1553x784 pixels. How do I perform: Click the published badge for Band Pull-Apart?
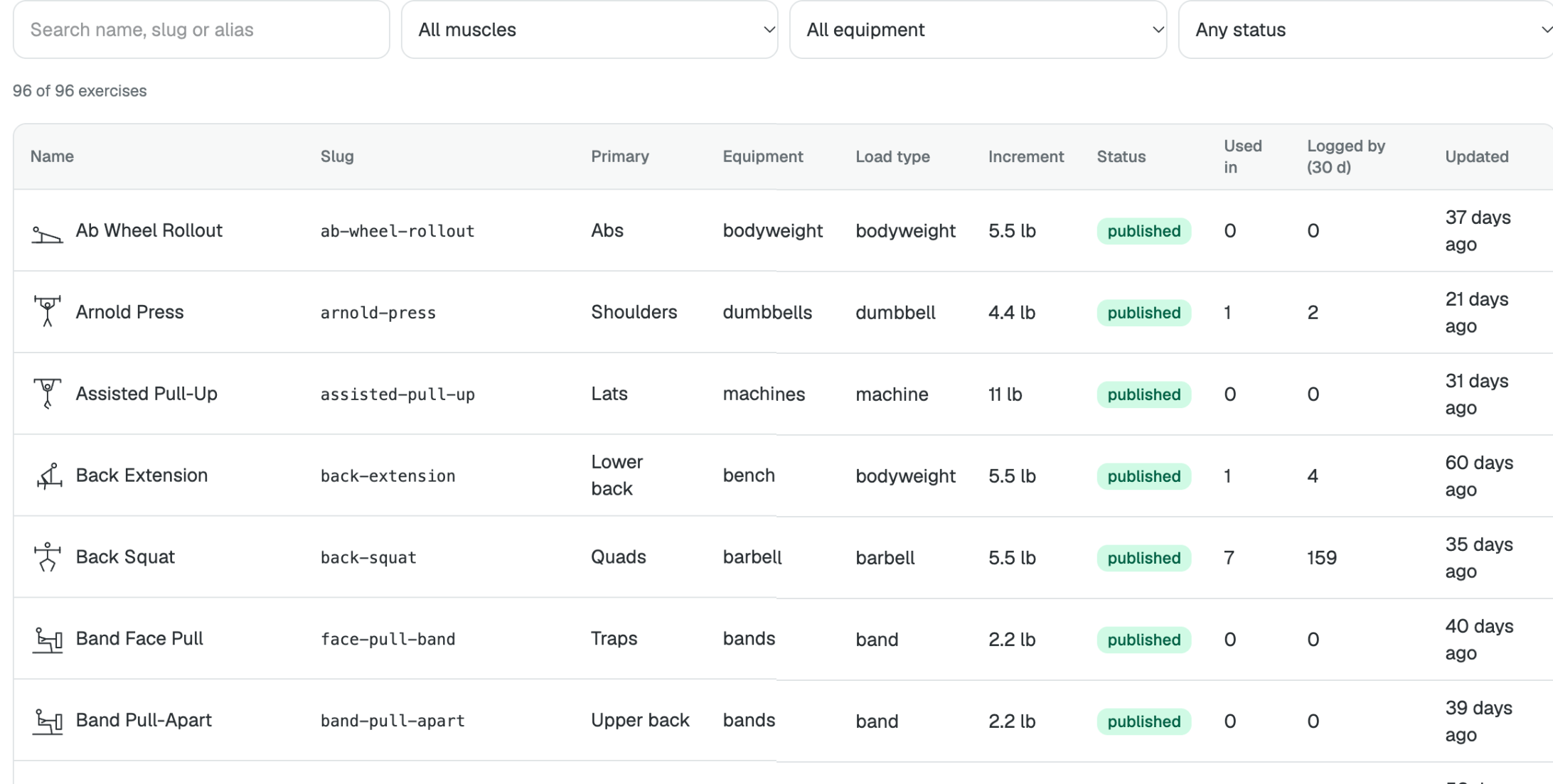tap(1143, 721)
